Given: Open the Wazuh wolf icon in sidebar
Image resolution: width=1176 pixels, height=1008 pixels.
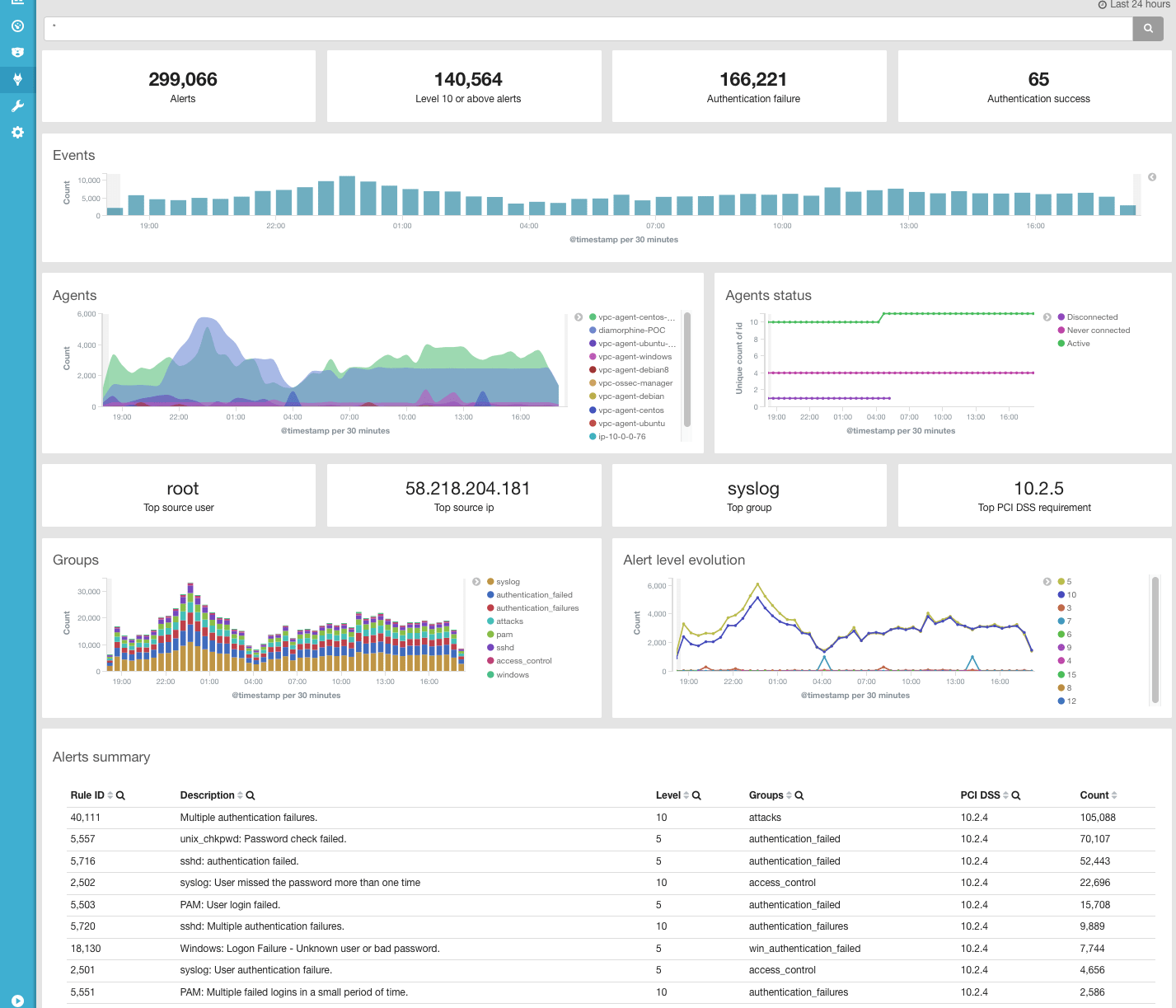Looking at the screenshot, I should pyautogui.click(x=17, y=79).
